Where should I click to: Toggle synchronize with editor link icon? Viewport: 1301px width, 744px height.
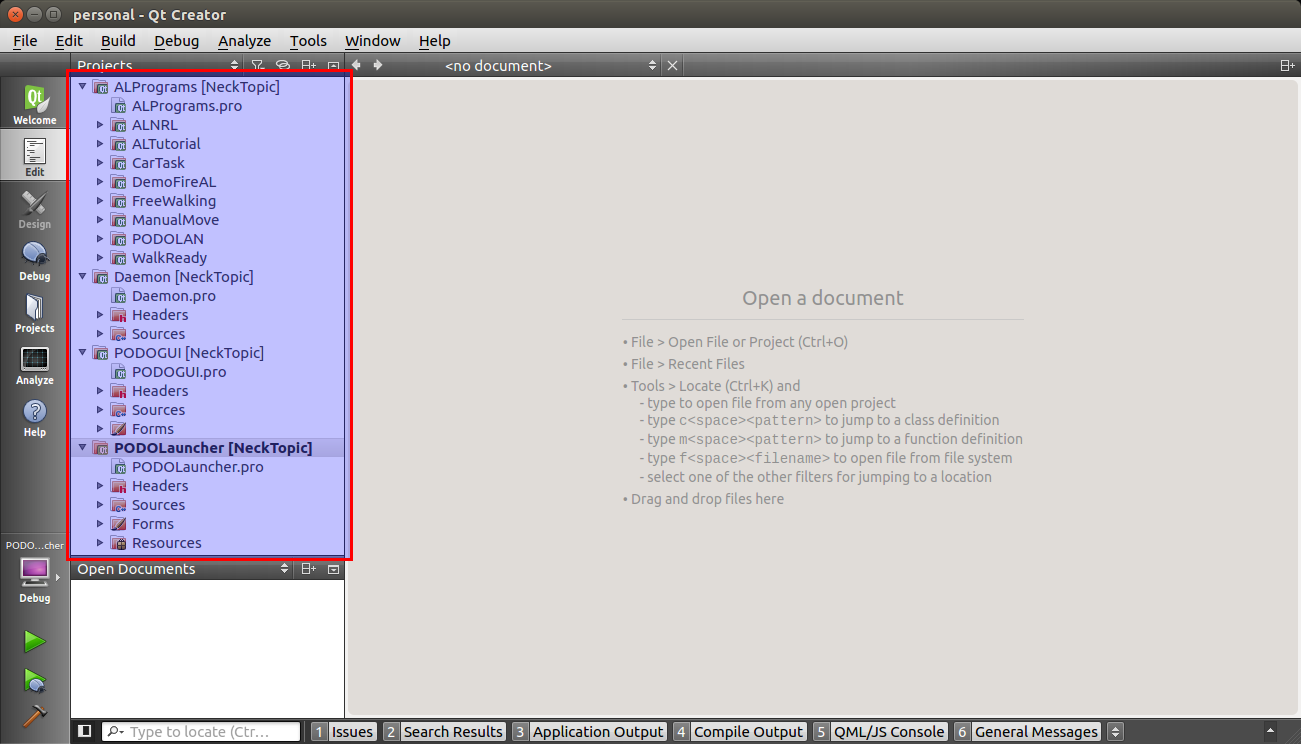283,66
